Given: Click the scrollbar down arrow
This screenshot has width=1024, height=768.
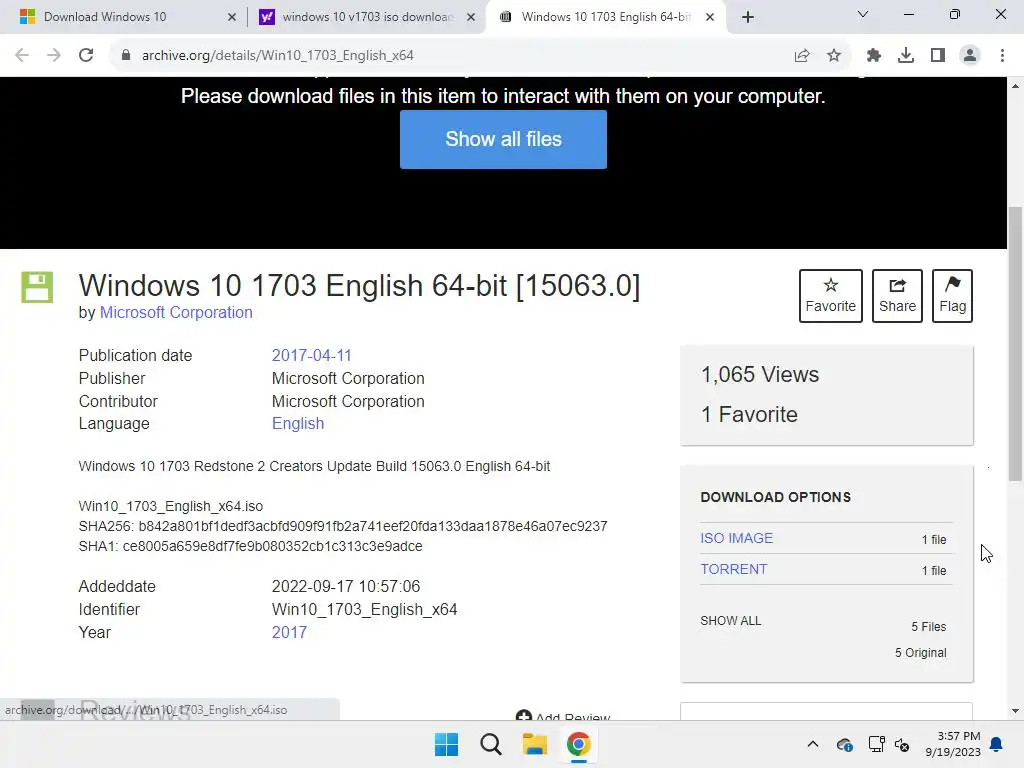Looking at the screenshot, I should [x=1015, y=711].
